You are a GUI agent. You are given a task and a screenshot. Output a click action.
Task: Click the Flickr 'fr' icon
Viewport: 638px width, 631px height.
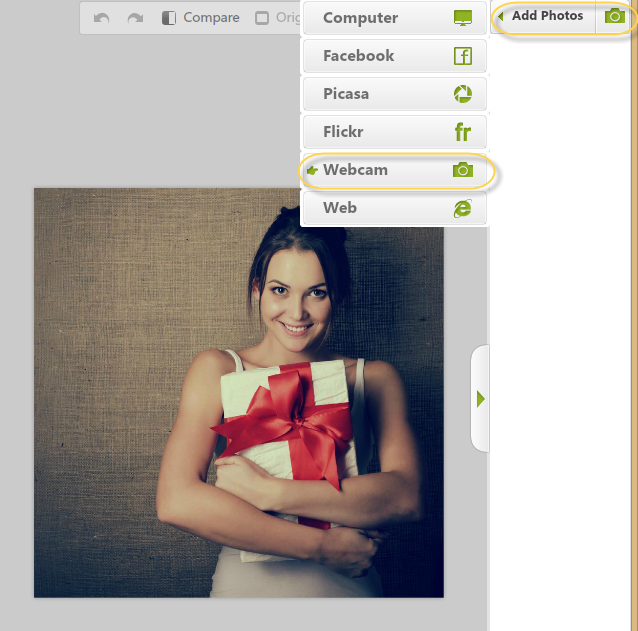coord(462,132)
